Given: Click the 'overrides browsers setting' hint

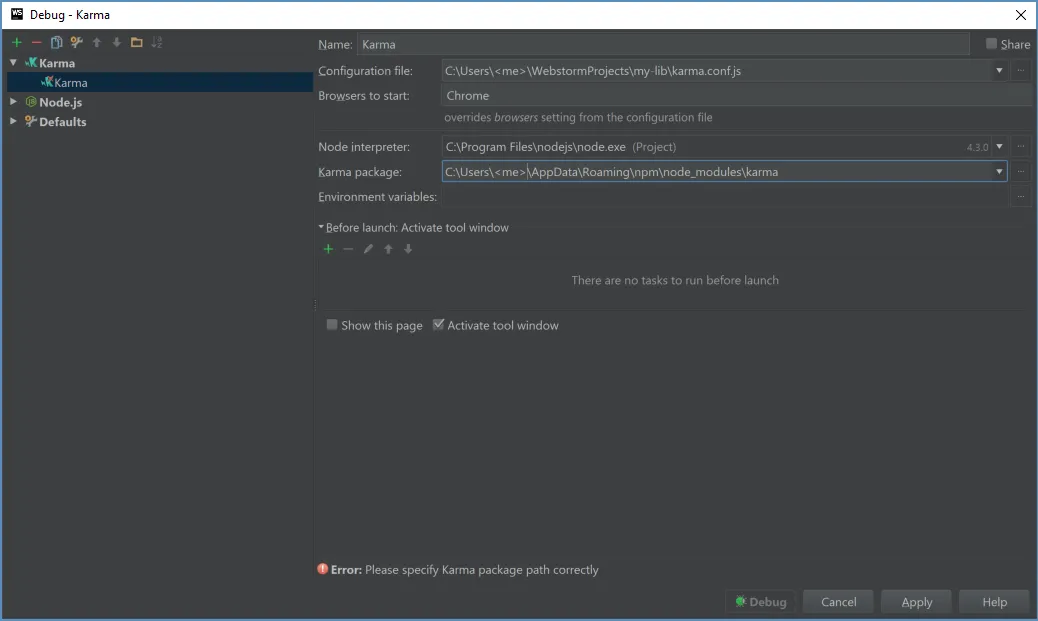Looking at the screenshot, I should [578, 117].
